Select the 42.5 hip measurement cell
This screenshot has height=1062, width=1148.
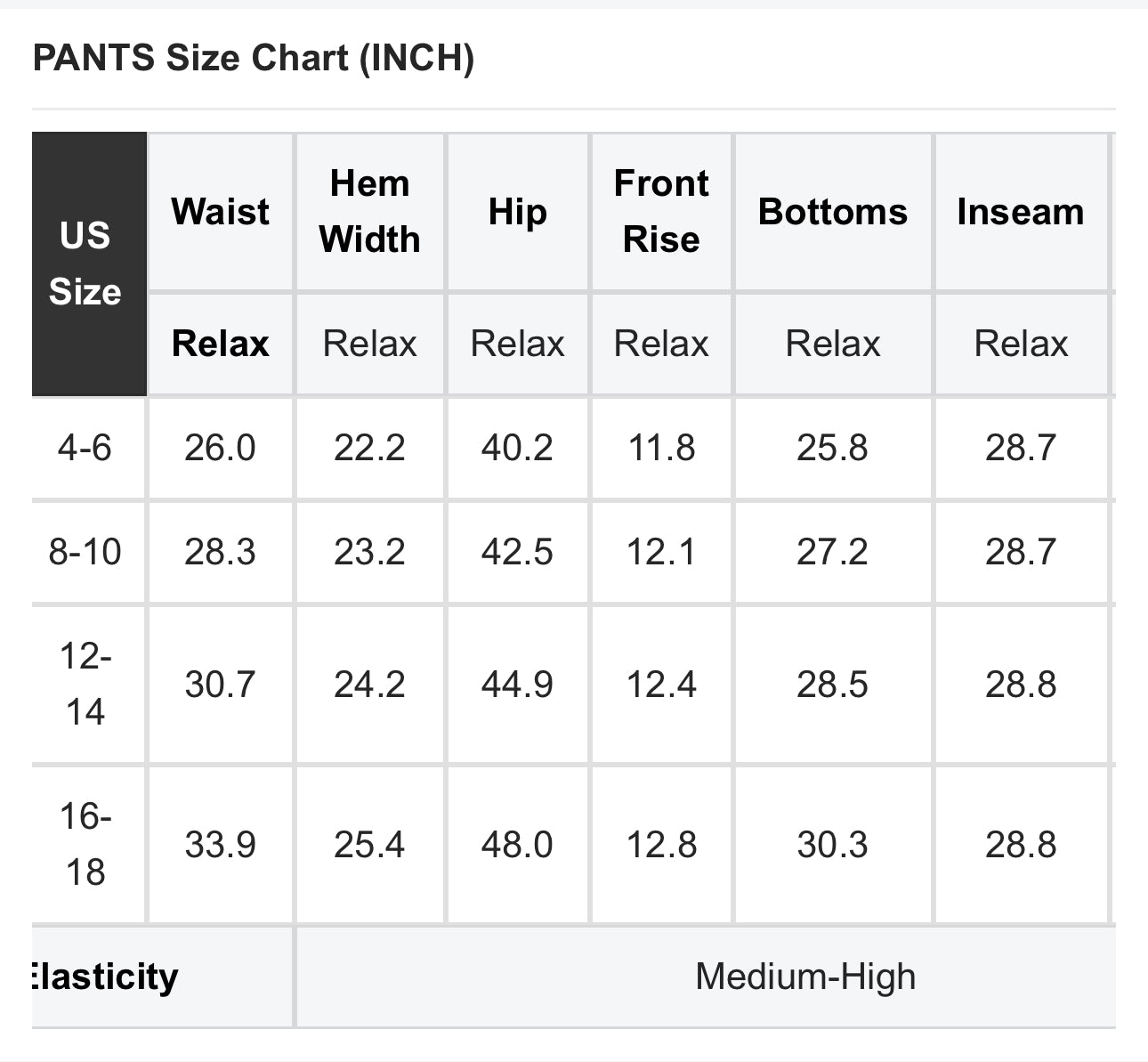click(517, 552)
